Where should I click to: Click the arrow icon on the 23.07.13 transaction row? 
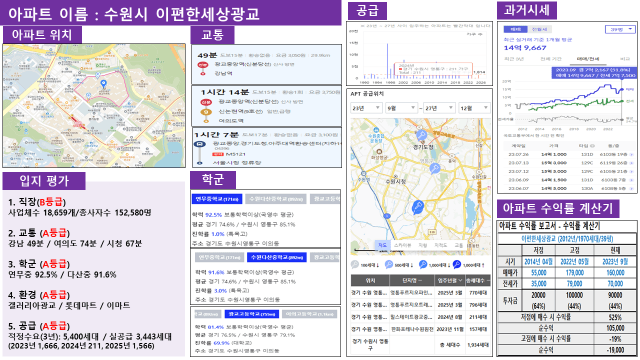[631, 163]
